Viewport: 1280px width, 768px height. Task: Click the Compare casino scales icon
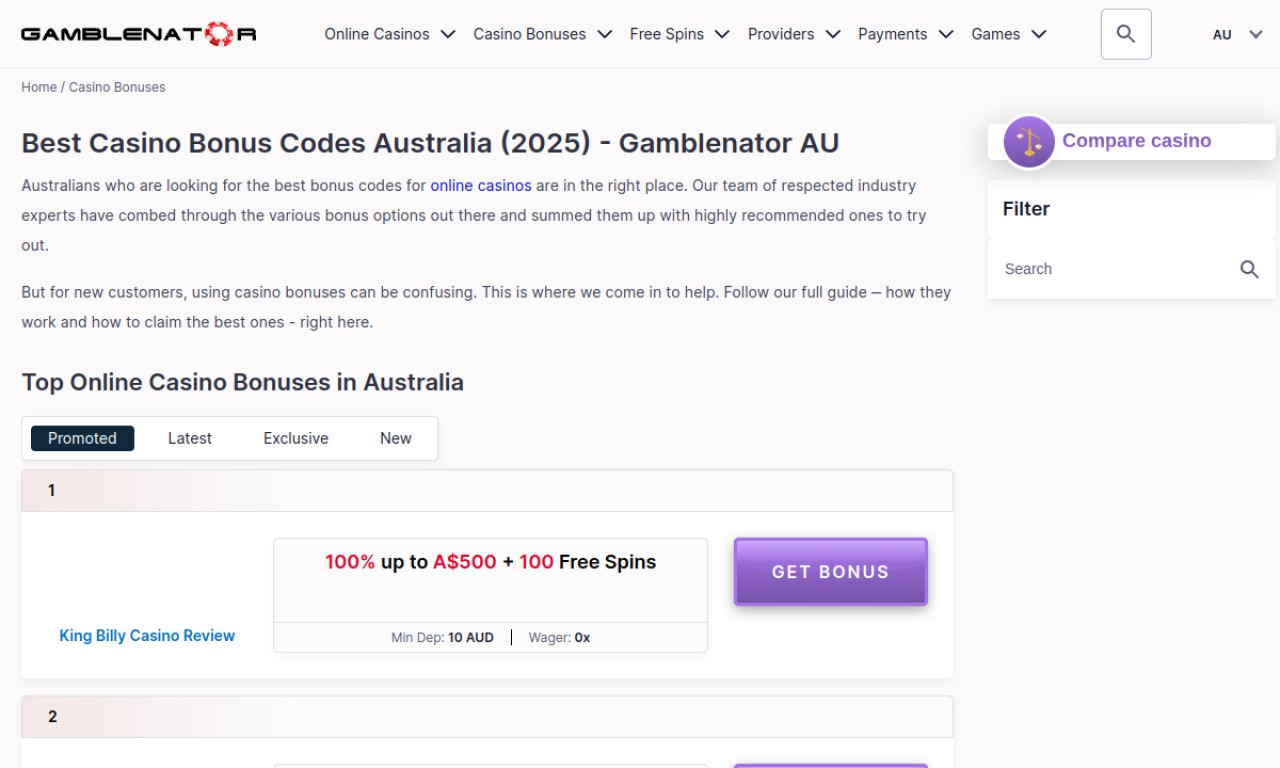[x=1029, y=141]
